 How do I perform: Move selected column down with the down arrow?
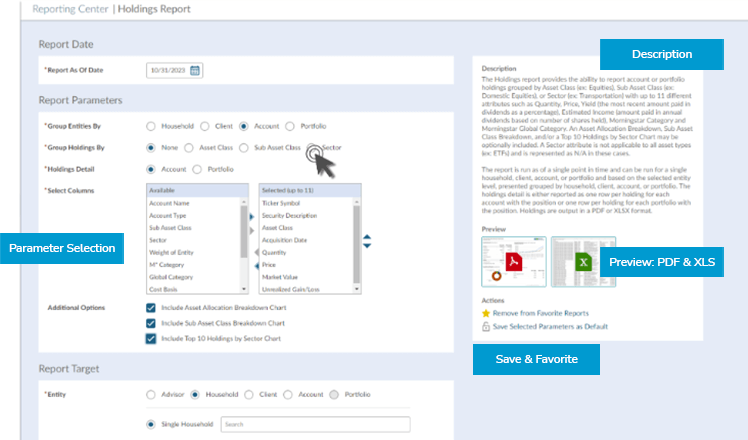tap(367, 247)
